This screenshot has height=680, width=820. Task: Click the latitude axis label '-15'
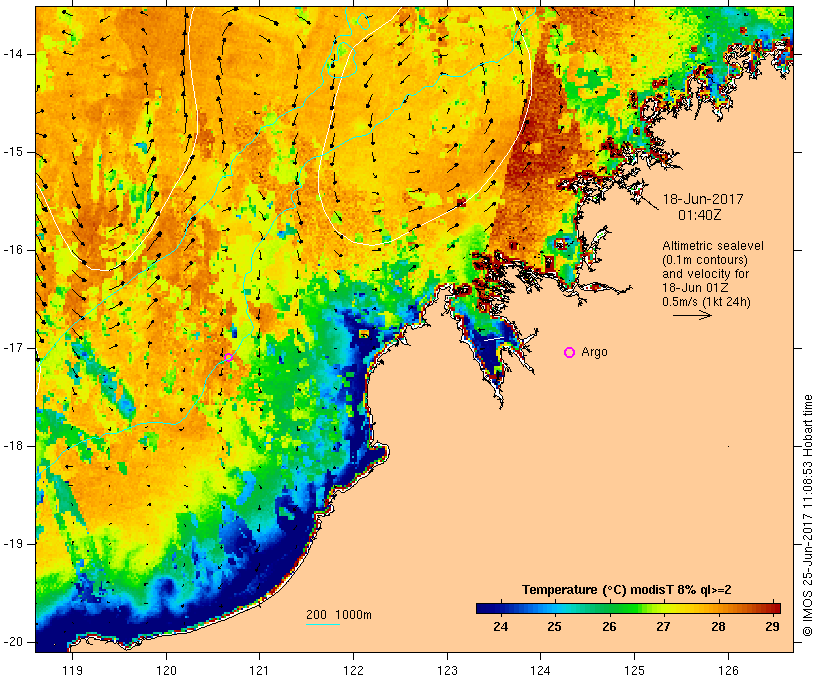coord(13,152)
